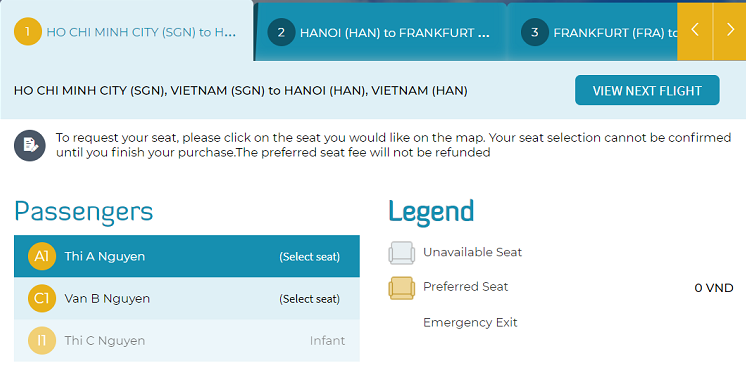Click the step 2 number circle
This screenshot has width=746, height=373.
281,32
